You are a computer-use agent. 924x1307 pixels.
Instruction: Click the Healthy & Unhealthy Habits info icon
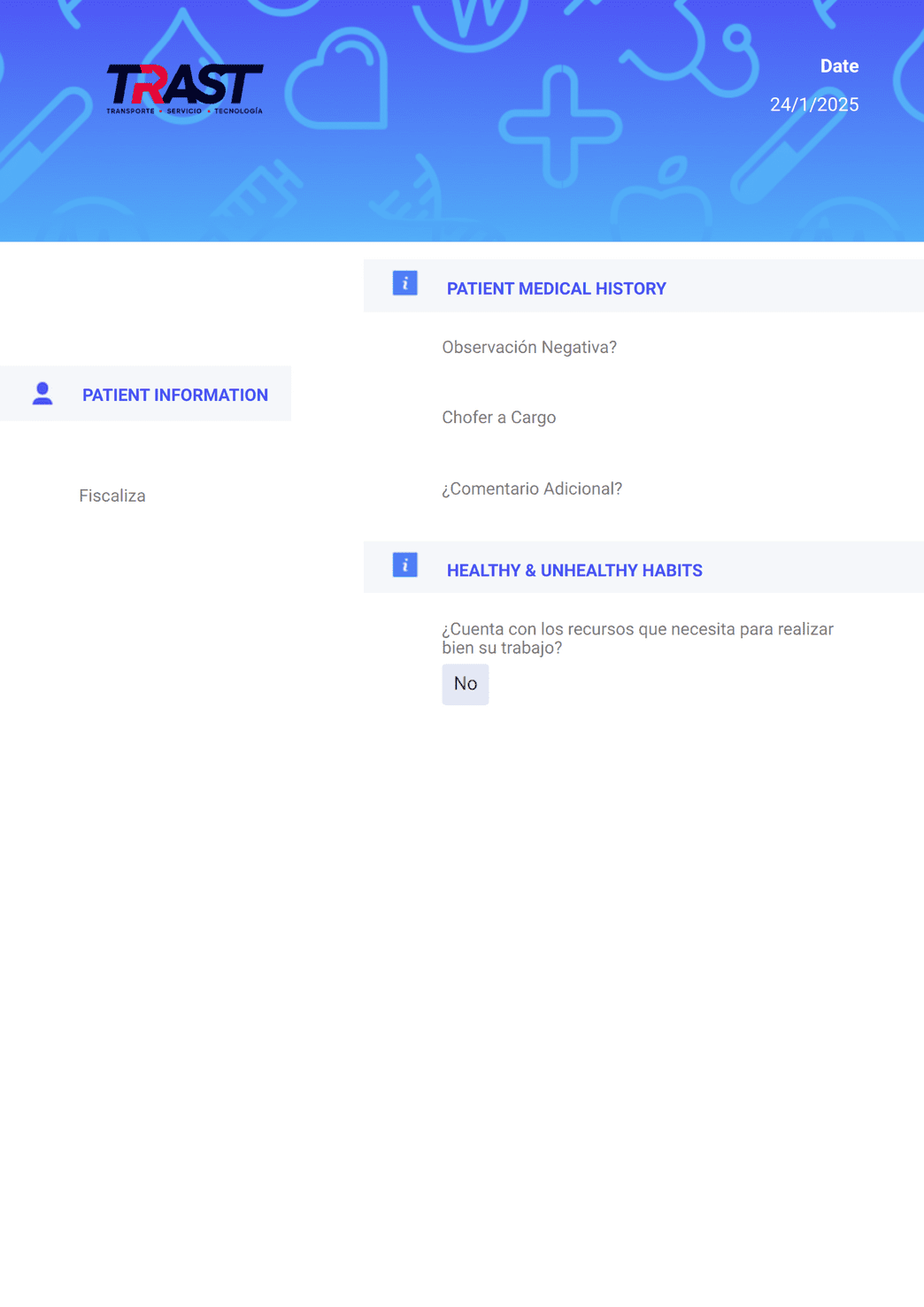[404, 565]
